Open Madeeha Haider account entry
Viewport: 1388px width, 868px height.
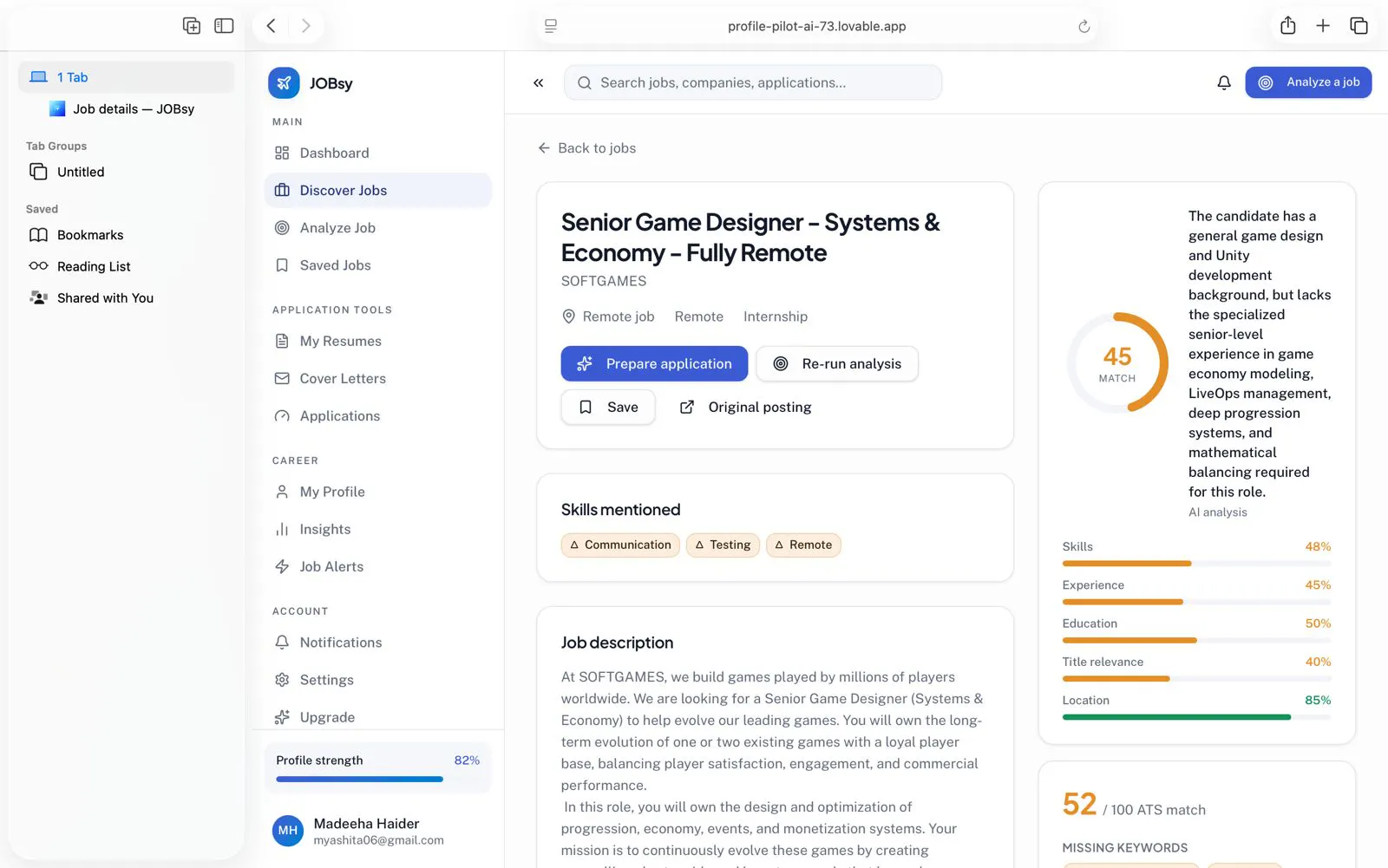pyautogui.click(x=377, y=831)
